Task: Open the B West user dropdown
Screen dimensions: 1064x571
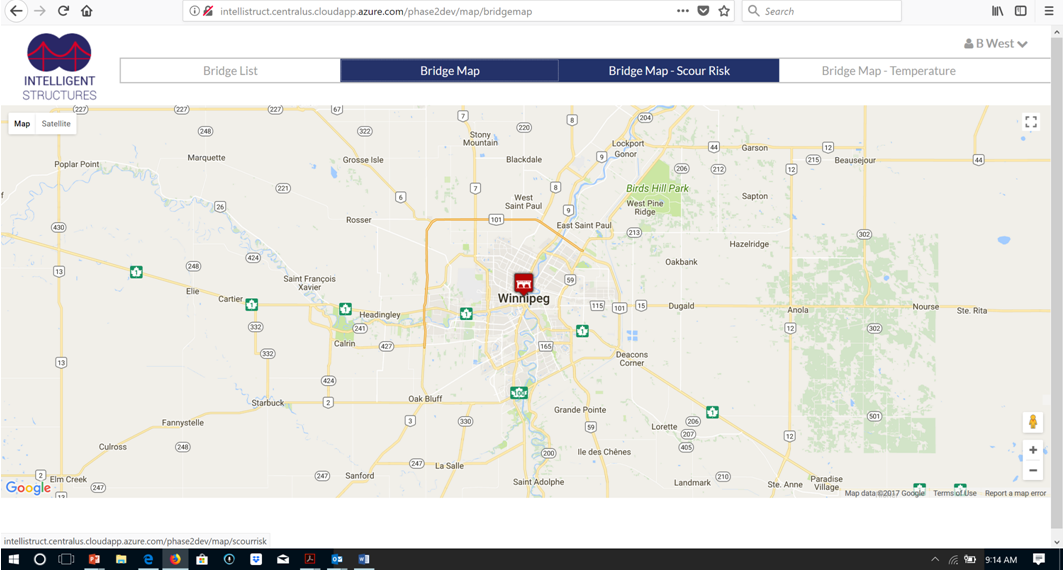Action: pyautogui.click(x=996, y=44)
